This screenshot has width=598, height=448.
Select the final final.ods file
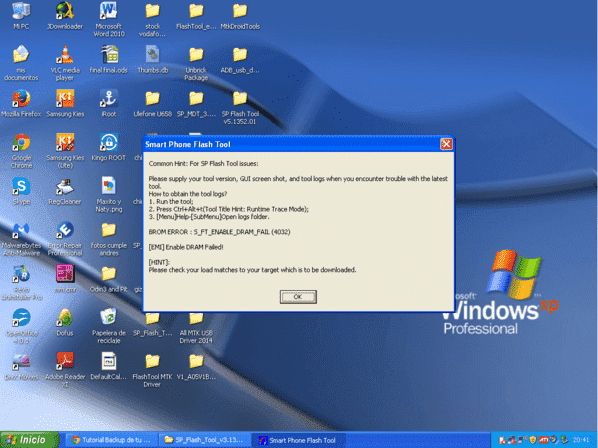pos(109,59)
